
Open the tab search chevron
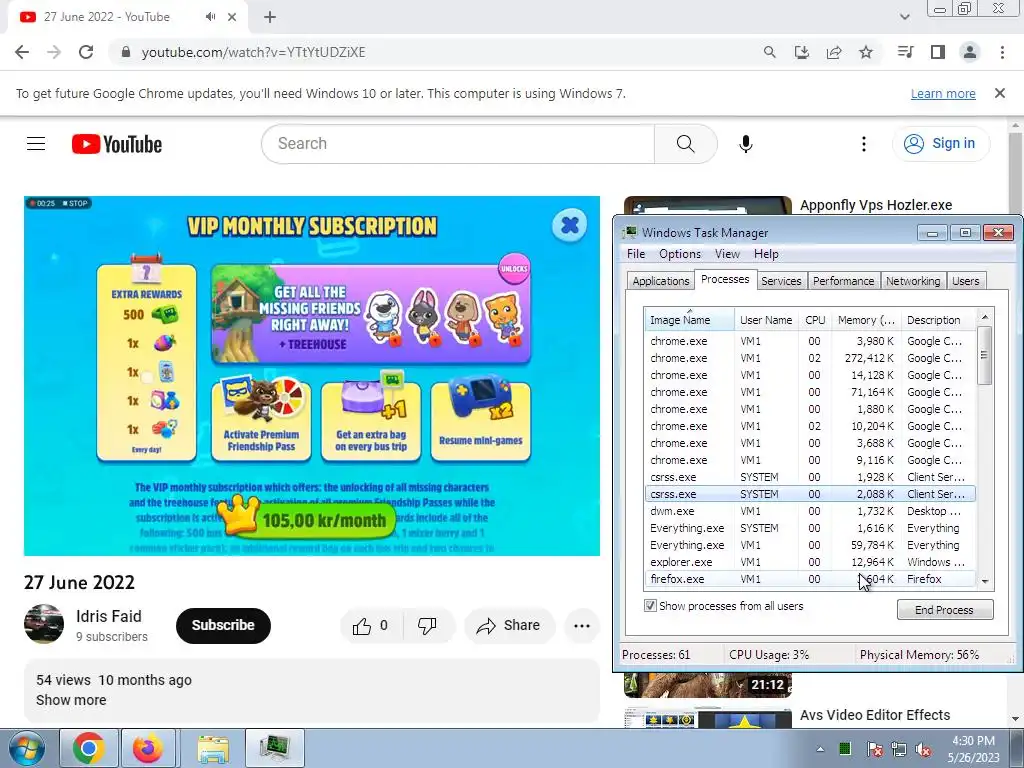(904, 17)
